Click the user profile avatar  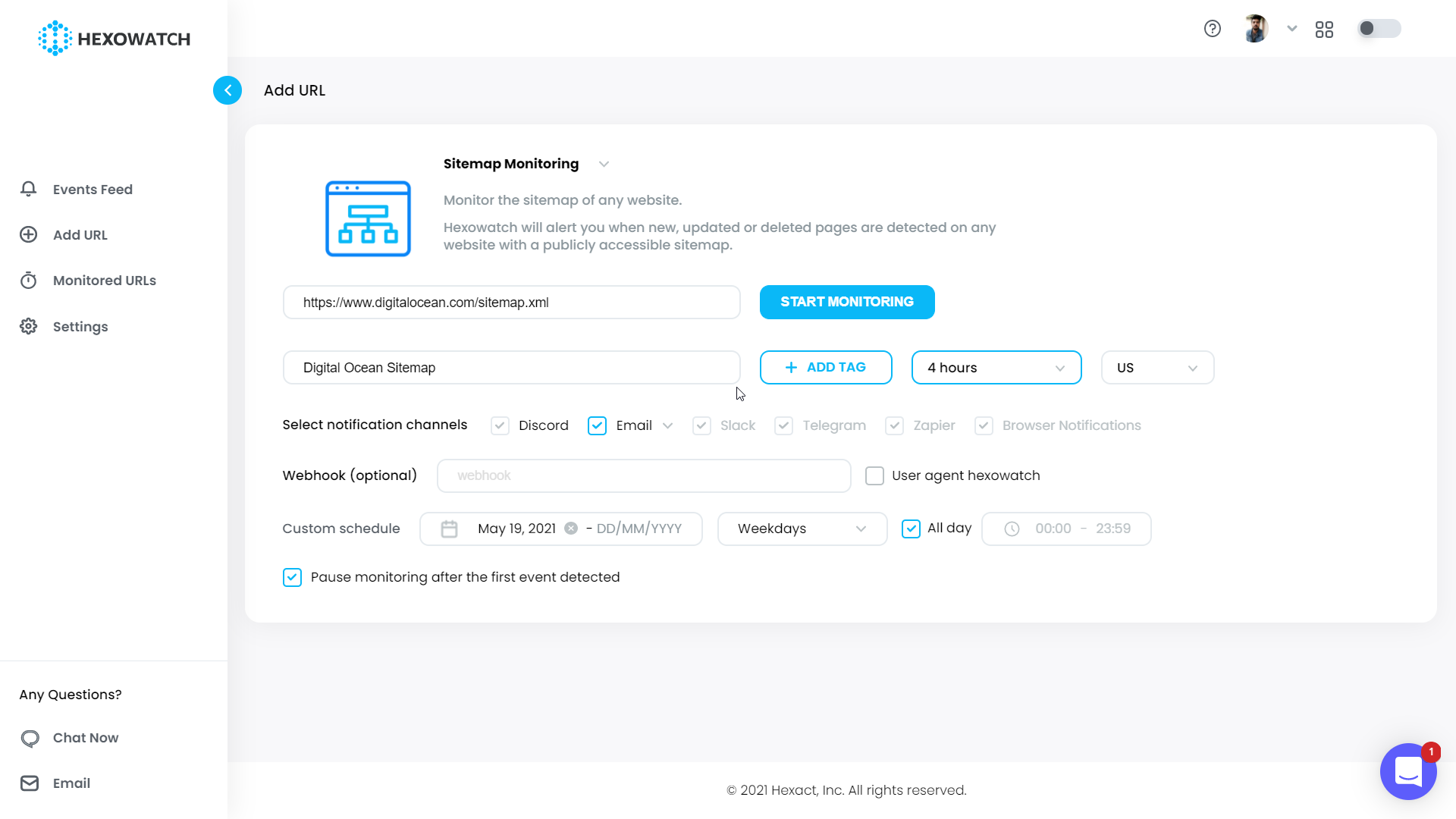1256,29
